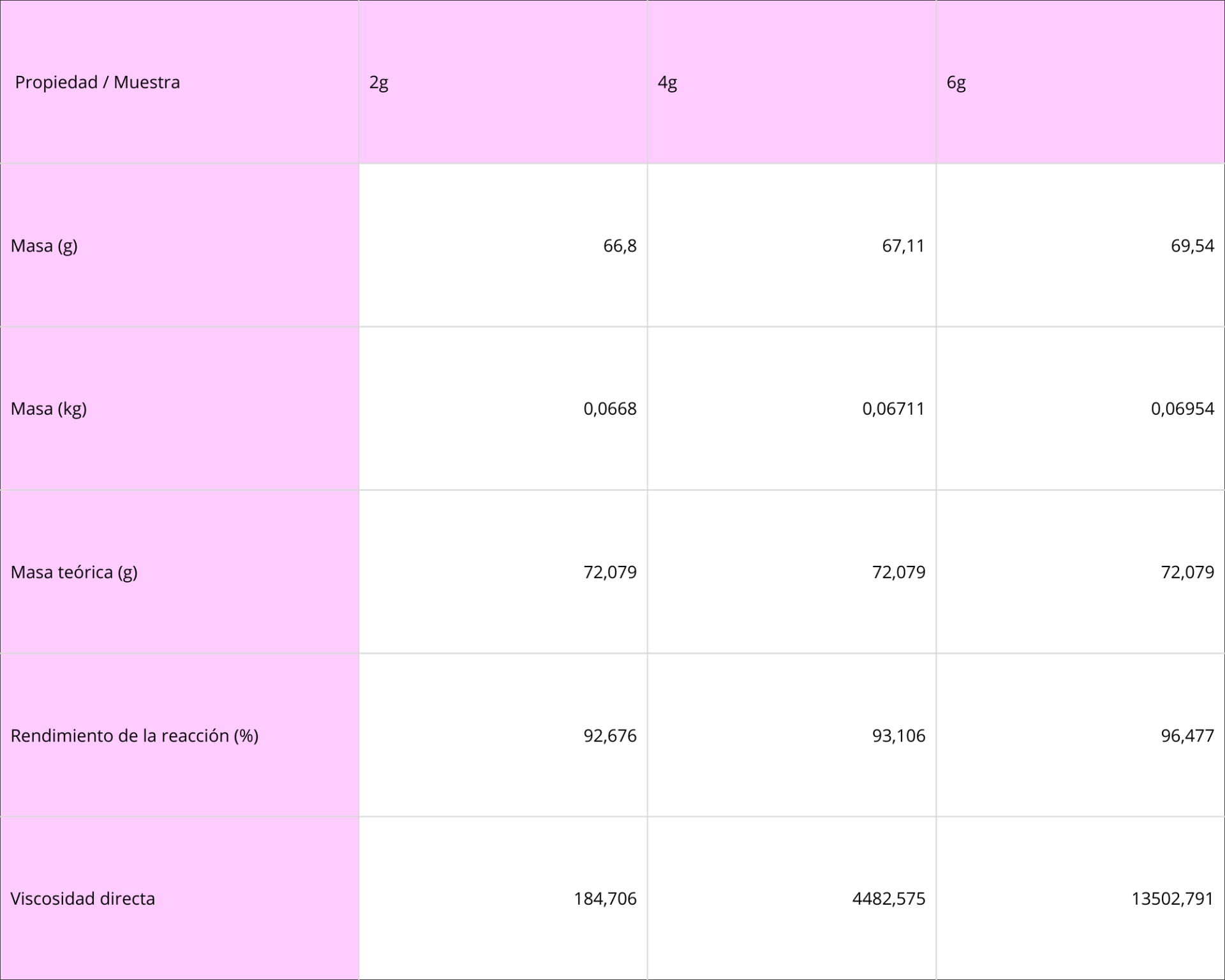Click the cell containing 184,706

(503, 899)
